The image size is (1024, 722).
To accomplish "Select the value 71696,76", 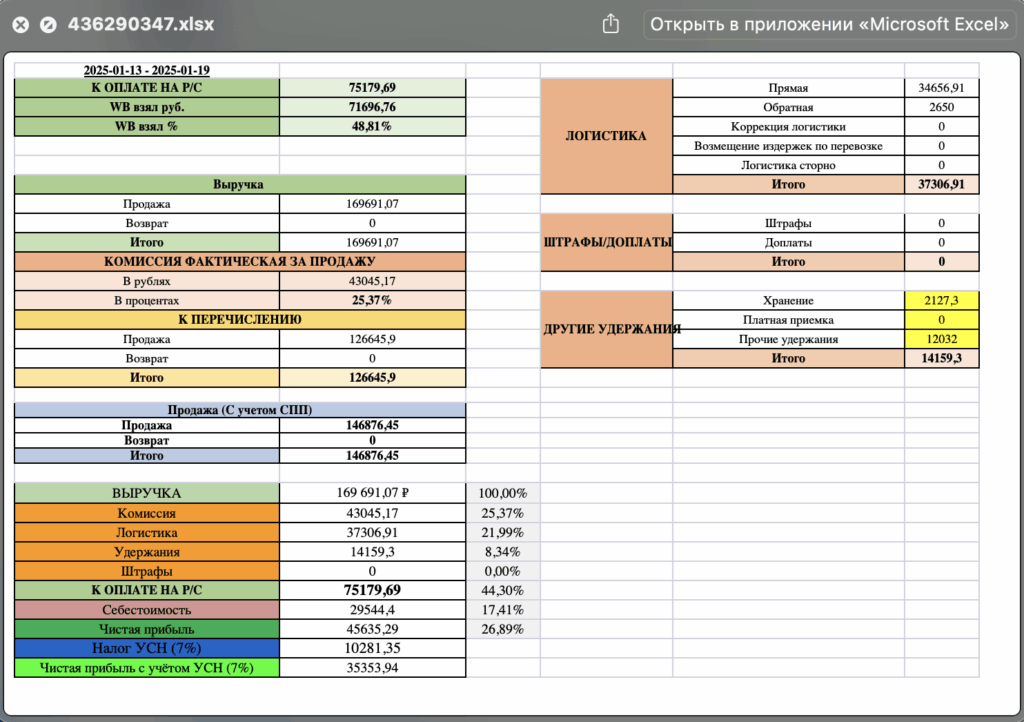I will tap(372, 107).
